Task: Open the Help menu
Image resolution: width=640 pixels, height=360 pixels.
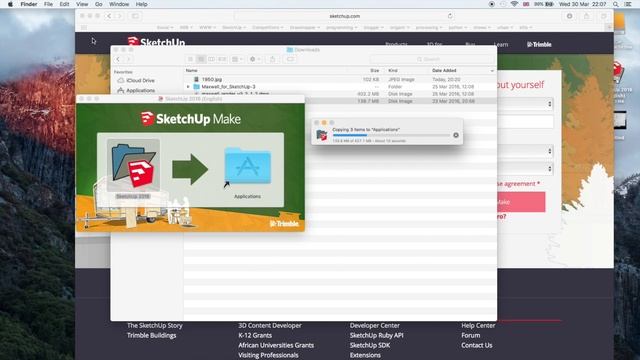Action: click(x=142, y=4)
